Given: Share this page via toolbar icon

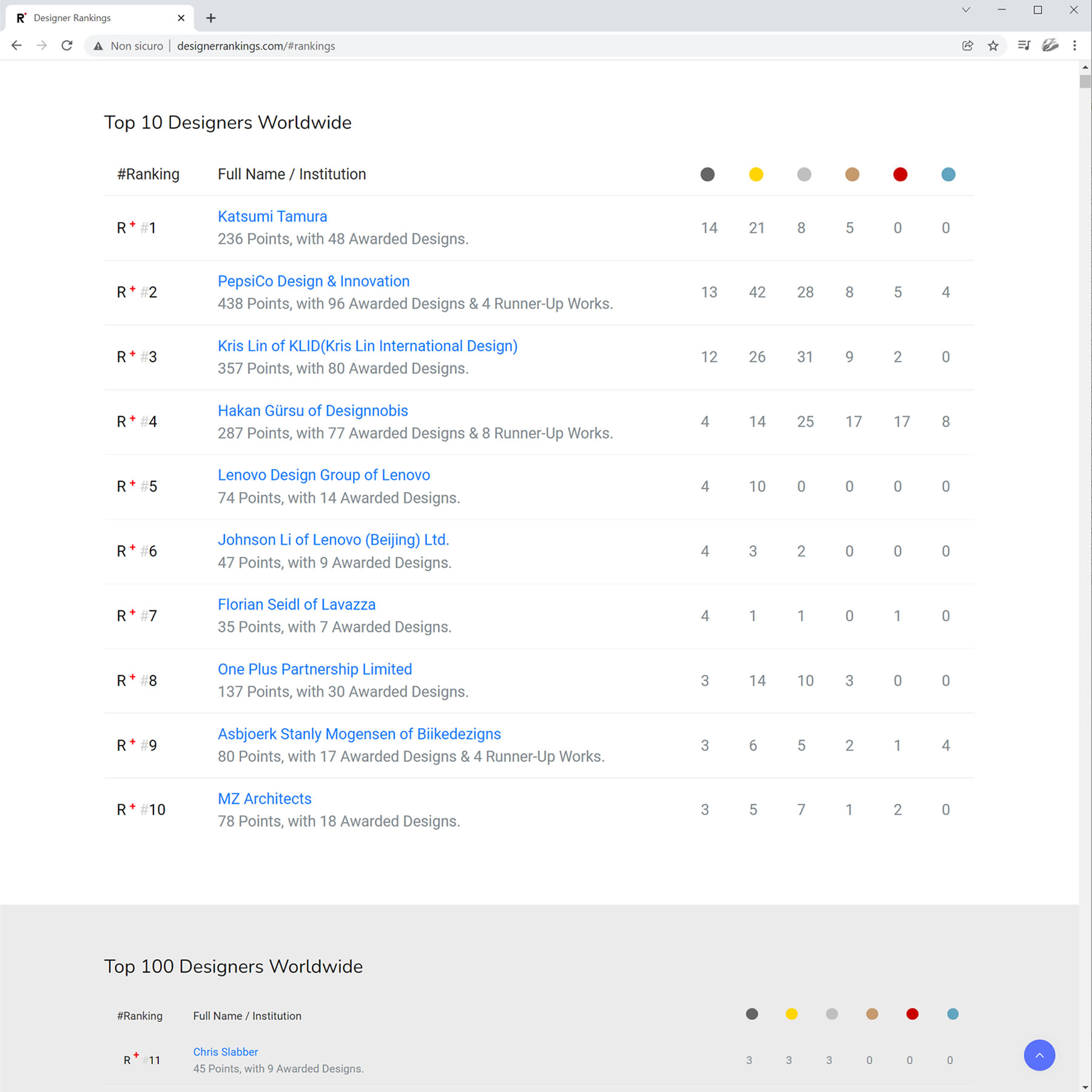Looking at the screenshot, I should (x=968, y=45).
